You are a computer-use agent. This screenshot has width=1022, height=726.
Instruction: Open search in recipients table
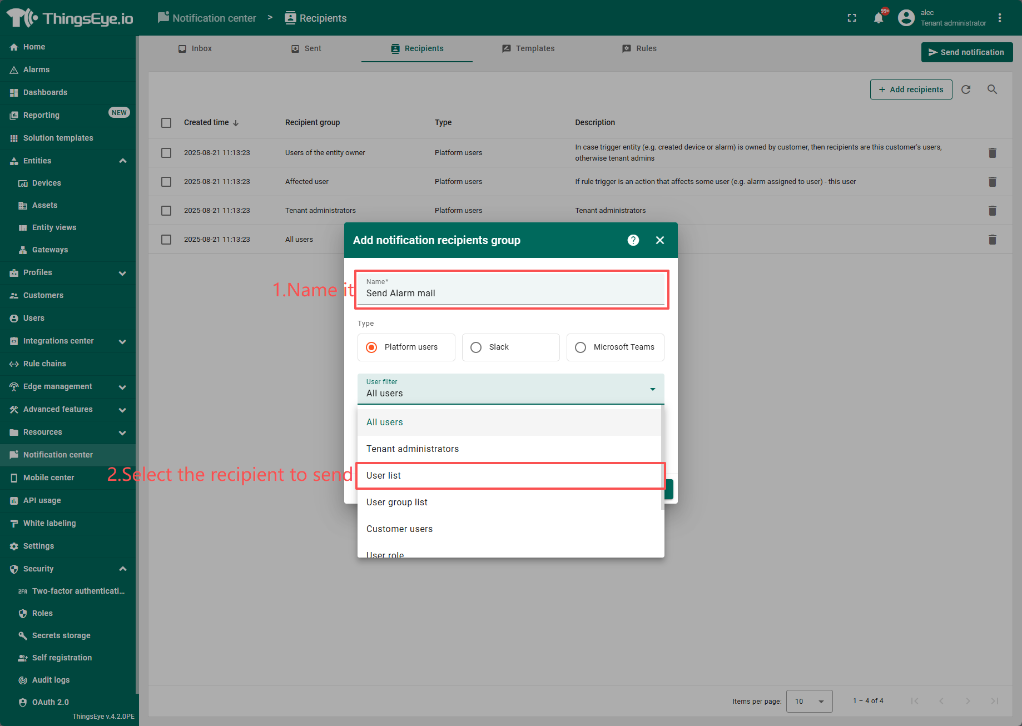(993, 89)
